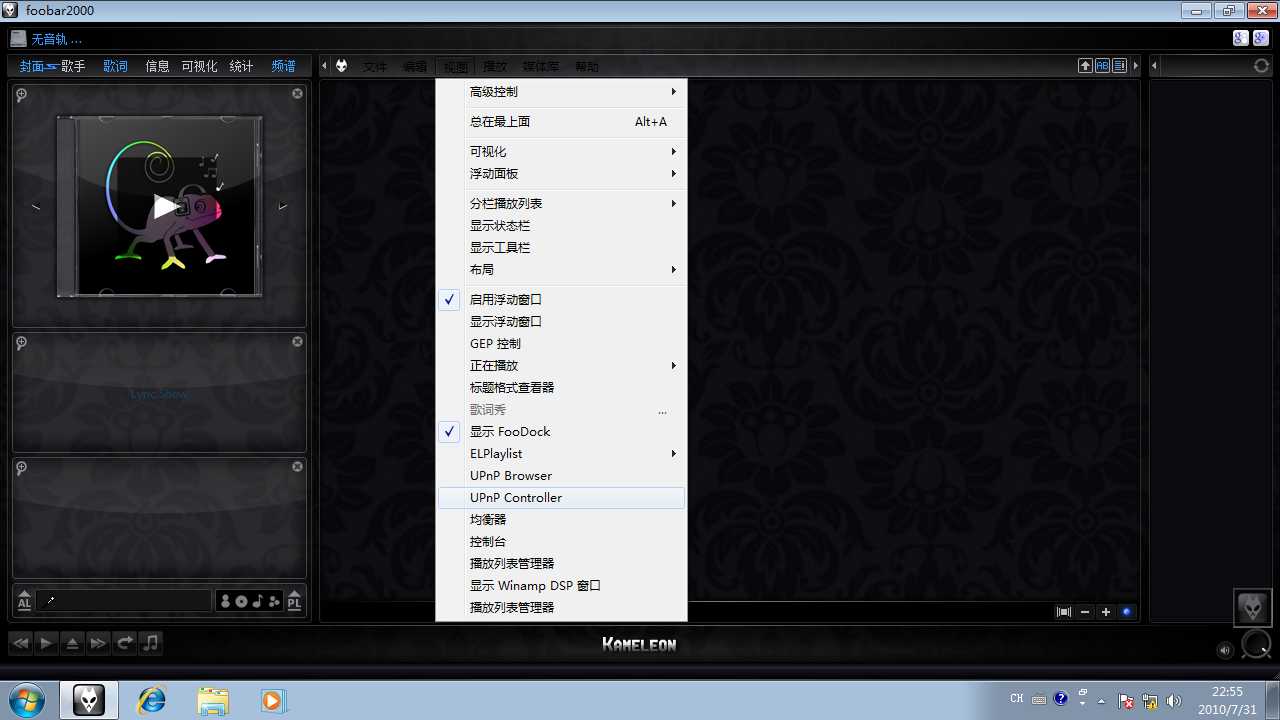This screenshot has width=1280, height=720.
Task: Open Internet Explorer from taskbar
Action: 151,700
